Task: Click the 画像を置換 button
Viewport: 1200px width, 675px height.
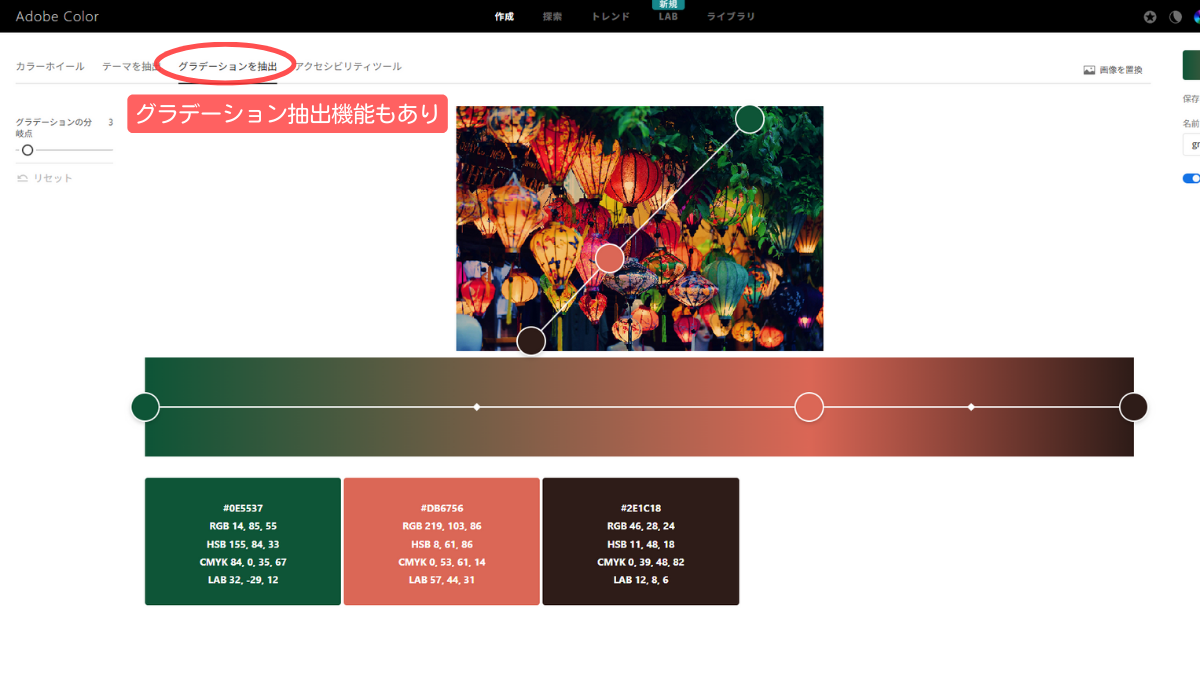Action: point(1113,70)
